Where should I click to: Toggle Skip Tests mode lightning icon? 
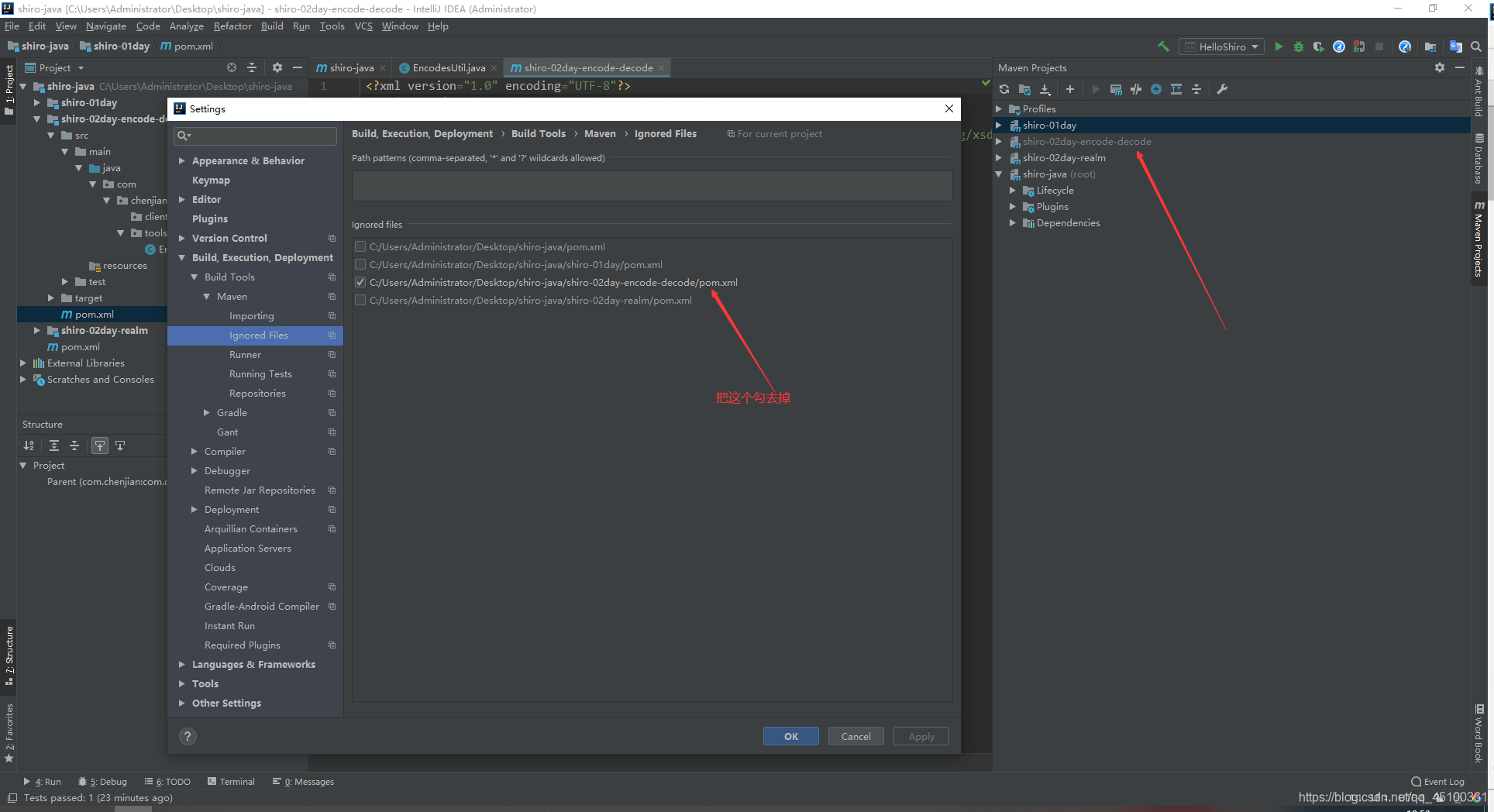point(1156,89)
